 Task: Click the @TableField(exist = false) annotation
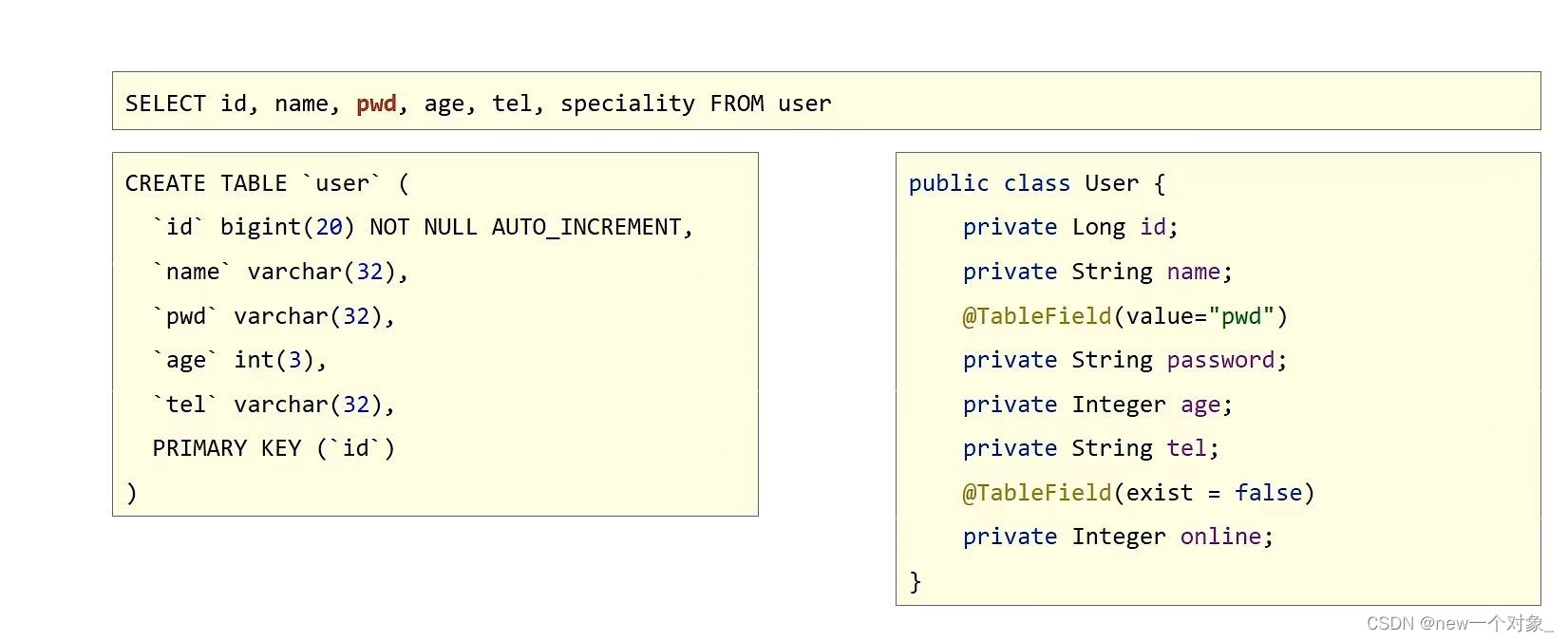pyautogui.click(x=1139, y=493)
